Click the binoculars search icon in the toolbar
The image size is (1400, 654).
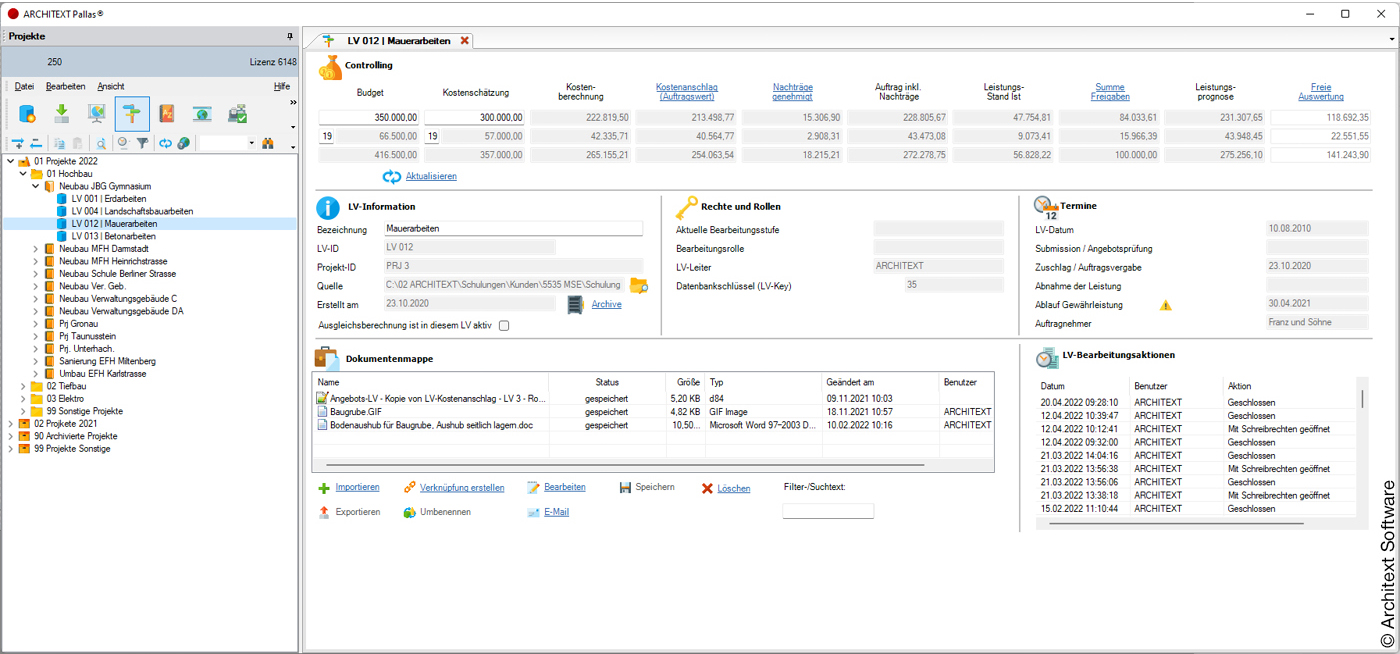(x=268, y=143)
